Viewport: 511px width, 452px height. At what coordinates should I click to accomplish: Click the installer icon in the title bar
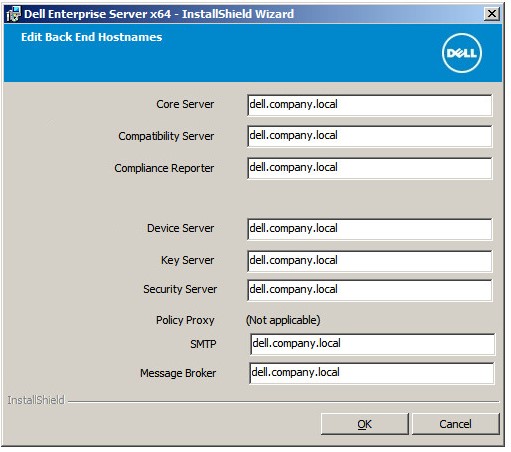point(13,14)
